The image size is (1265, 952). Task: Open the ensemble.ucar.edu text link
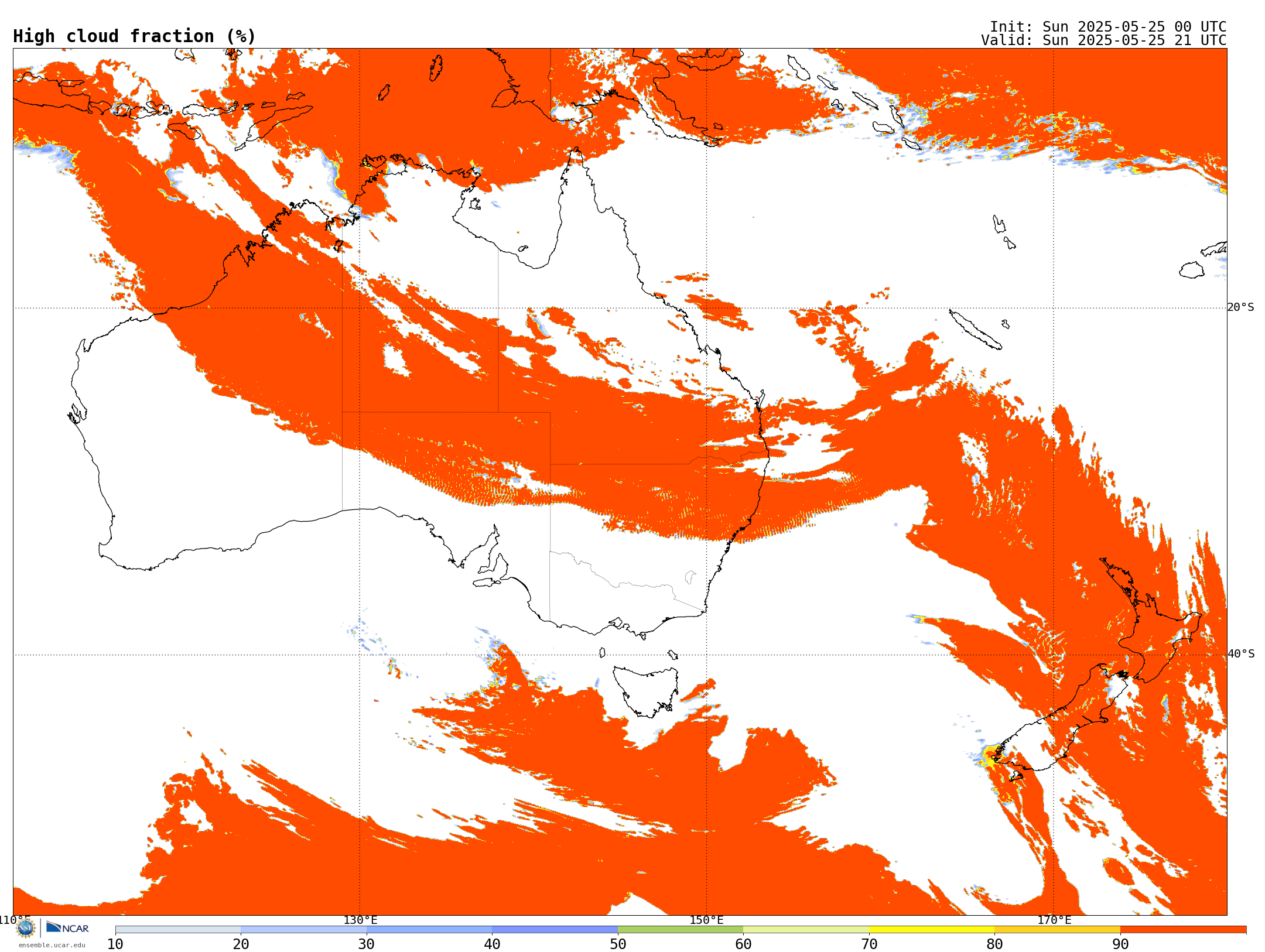click(x=52, y=945)
